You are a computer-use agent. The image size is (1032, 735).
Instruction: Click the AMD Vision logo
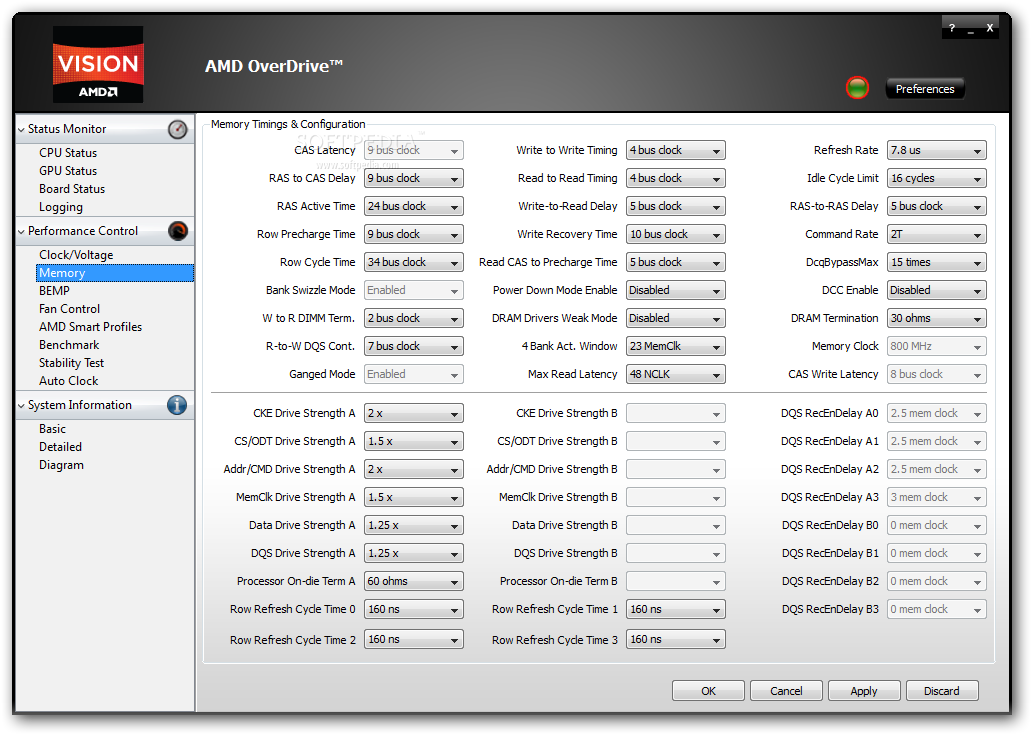point(98,64)
